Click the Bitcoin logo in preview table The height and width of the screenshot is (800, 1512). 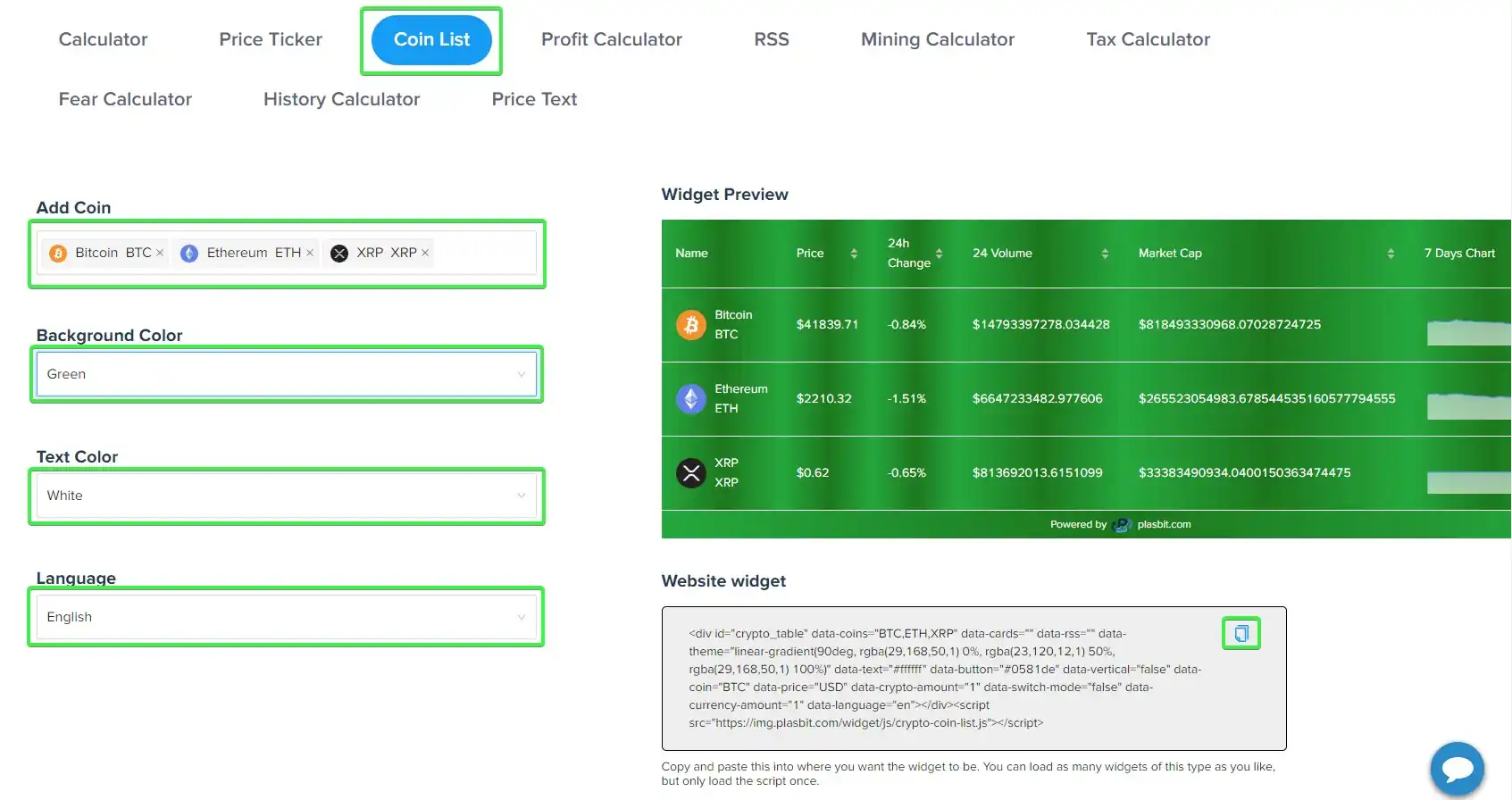tap(690, 325)
